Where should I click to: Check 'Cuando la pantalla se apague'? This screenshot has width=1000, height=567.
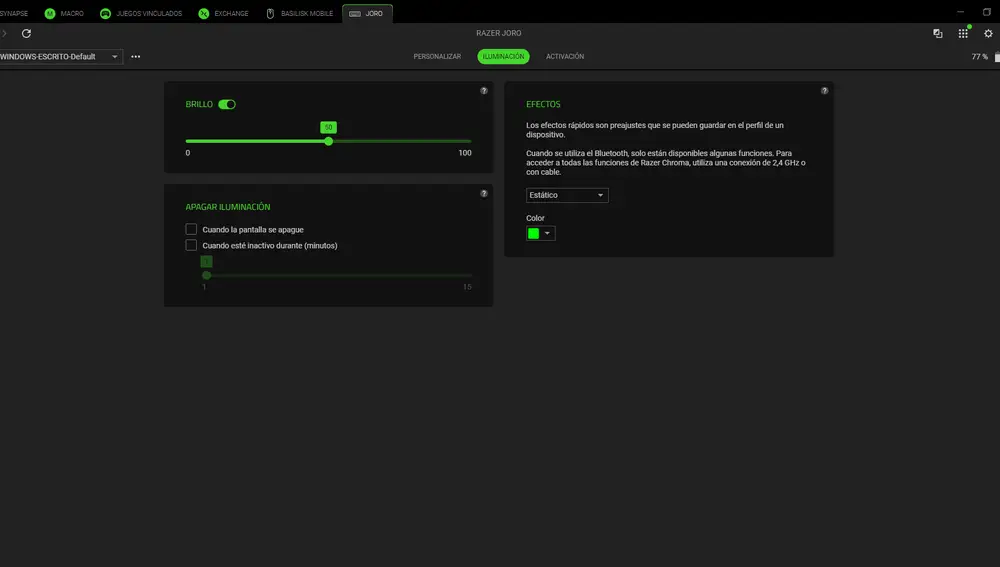click(x=191, y=229)
